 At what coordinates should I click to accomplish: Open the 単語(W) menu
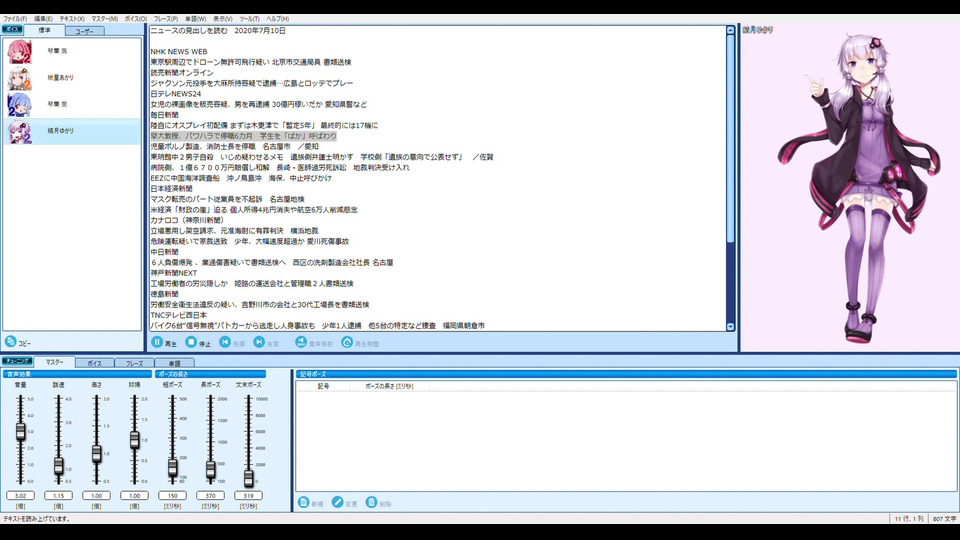195,19
